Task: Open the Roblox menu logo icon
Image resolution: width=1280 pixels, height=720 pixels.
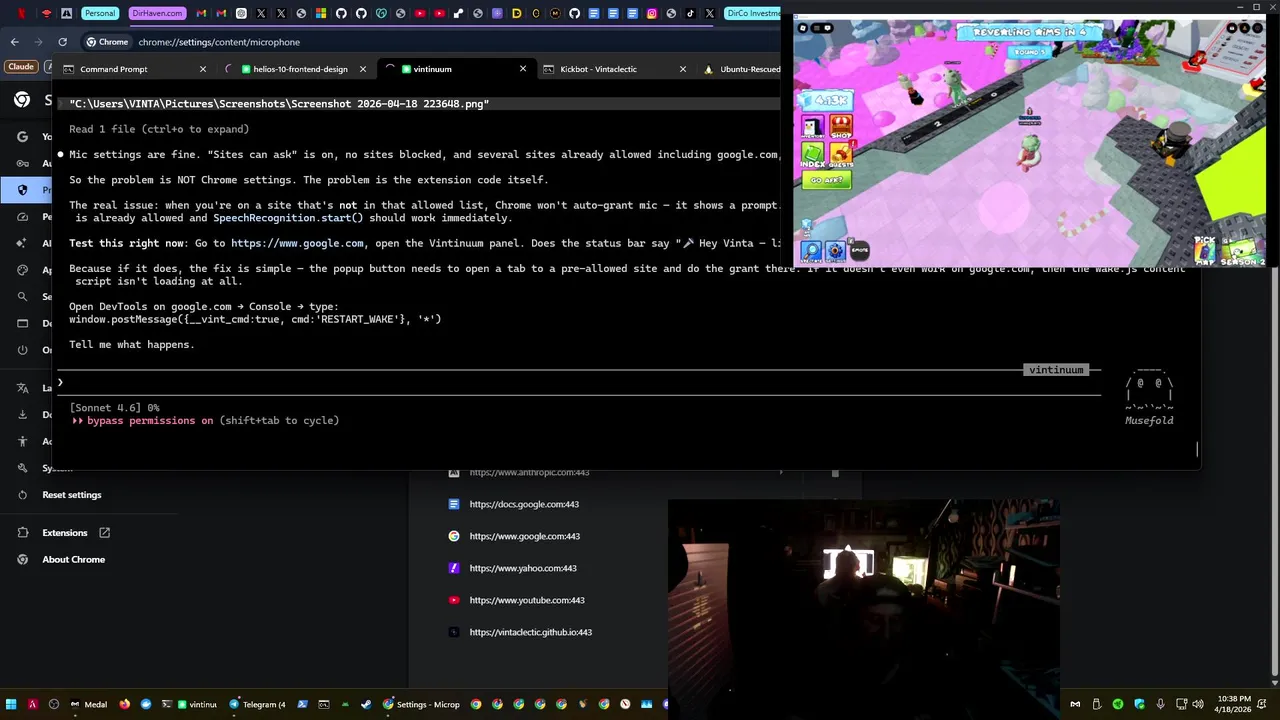Action: click(x=803, y=28)
